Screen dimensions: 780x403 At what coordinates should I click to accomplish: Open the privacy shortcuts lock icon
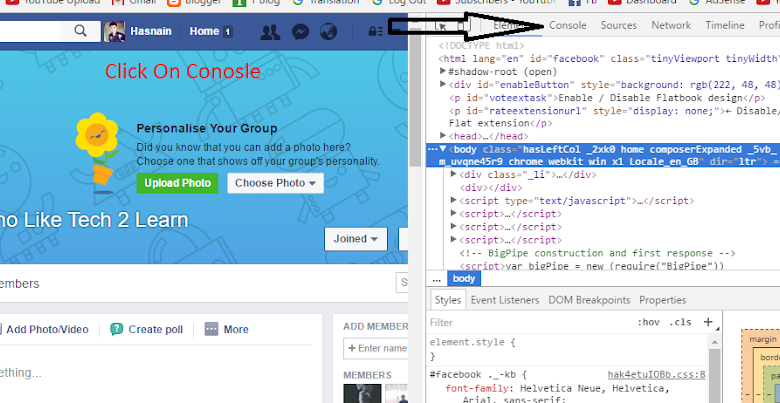pyautogui.click(x=374, y=31)
